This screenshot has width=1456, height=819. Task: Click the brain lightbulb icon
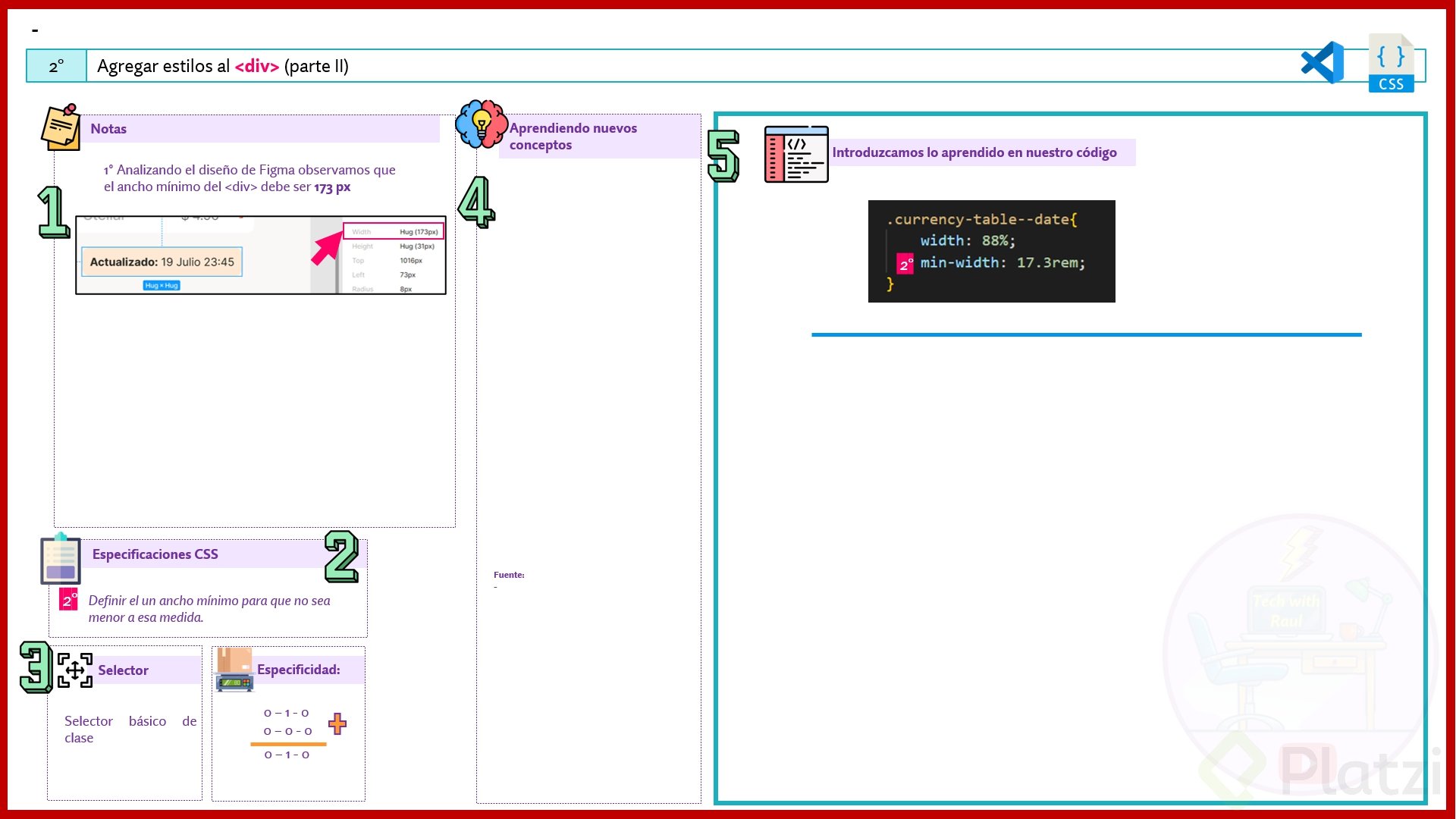[481, 124]
